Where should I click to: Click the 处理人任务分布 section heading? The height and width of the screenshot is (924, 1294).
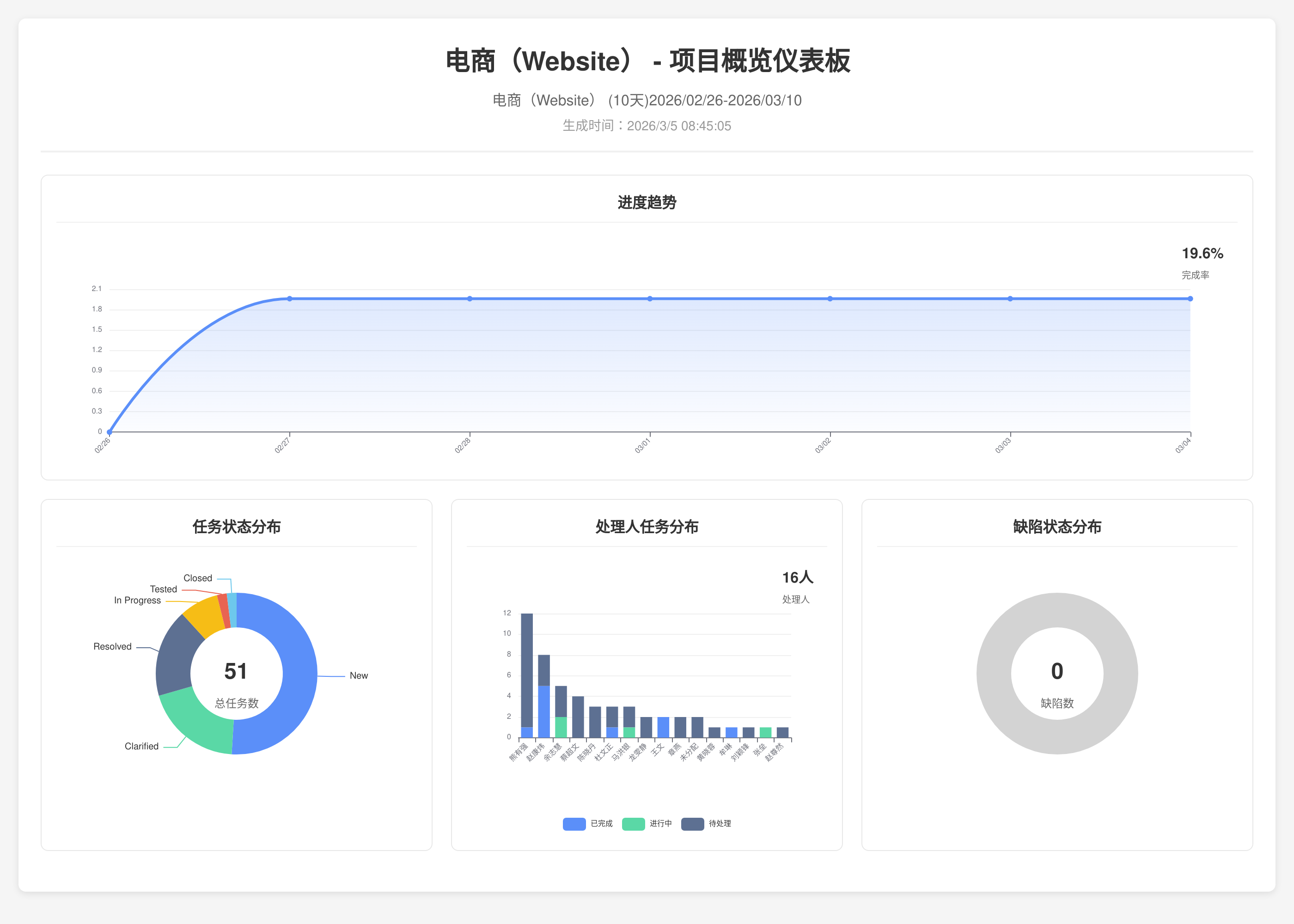[x=647, y=527]
